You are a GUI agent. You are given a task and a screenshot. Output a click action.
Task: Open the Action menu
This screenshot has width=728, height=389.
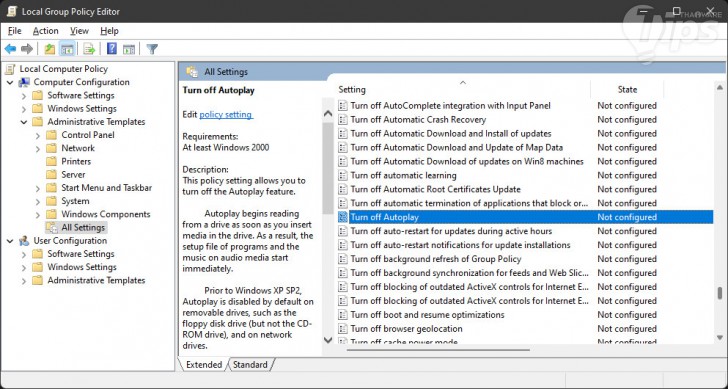pyautogui.click(x=46, y=31)
